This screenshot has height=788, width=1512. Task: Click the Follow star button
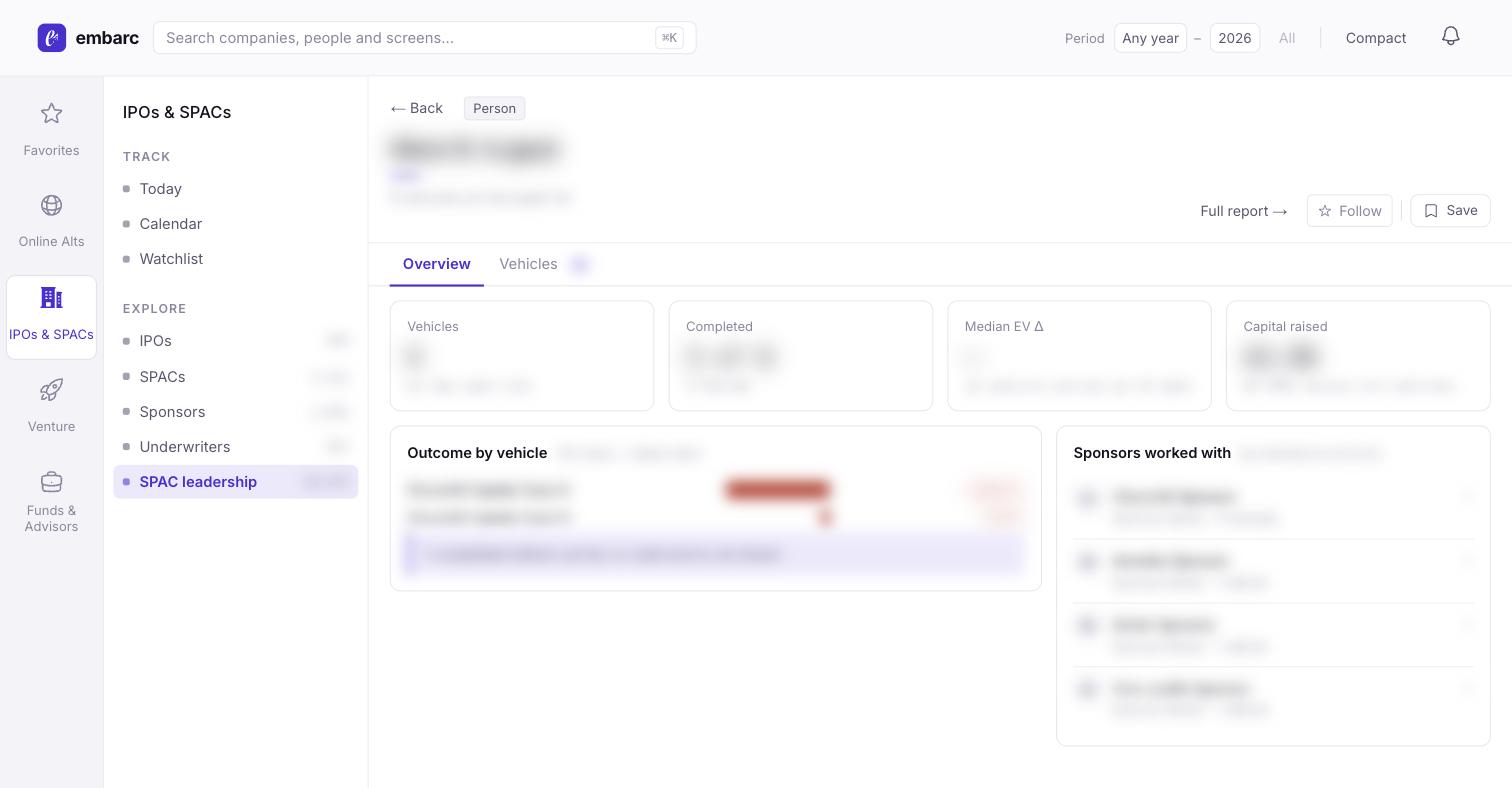(1349, 211)
